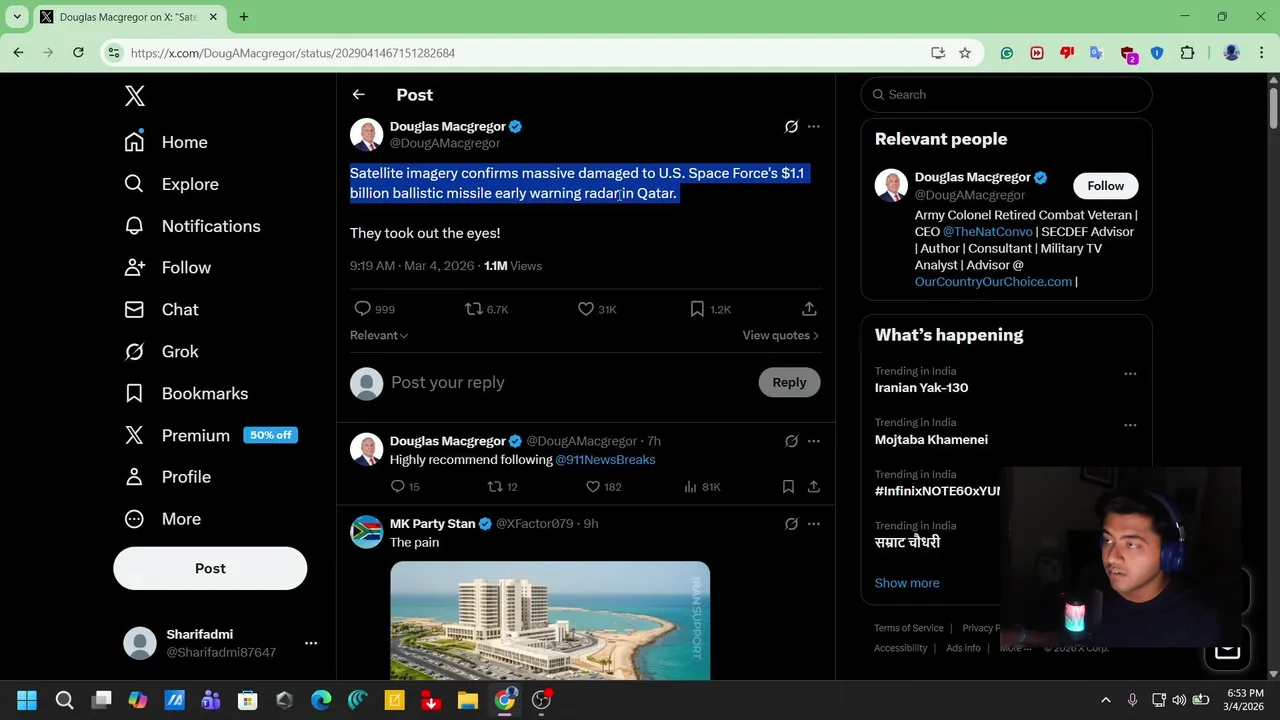Click the address bar URL
1280x720 pixels.
293,53
